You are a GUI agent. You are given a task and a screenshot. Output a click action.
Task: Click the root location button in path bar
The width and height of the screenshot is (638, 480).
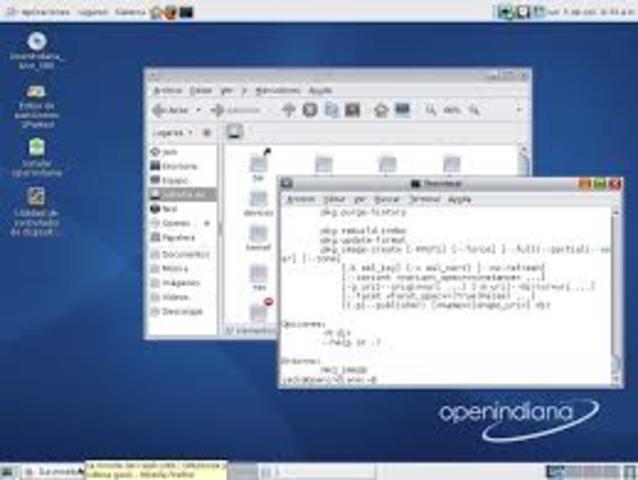[x=235, y=132]
